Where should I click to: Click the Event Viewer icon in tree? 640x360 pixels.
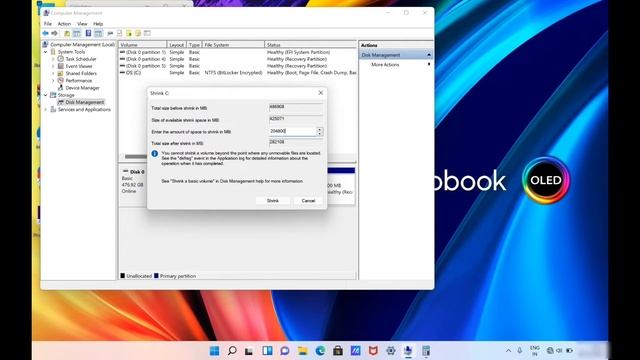point(60,66)
